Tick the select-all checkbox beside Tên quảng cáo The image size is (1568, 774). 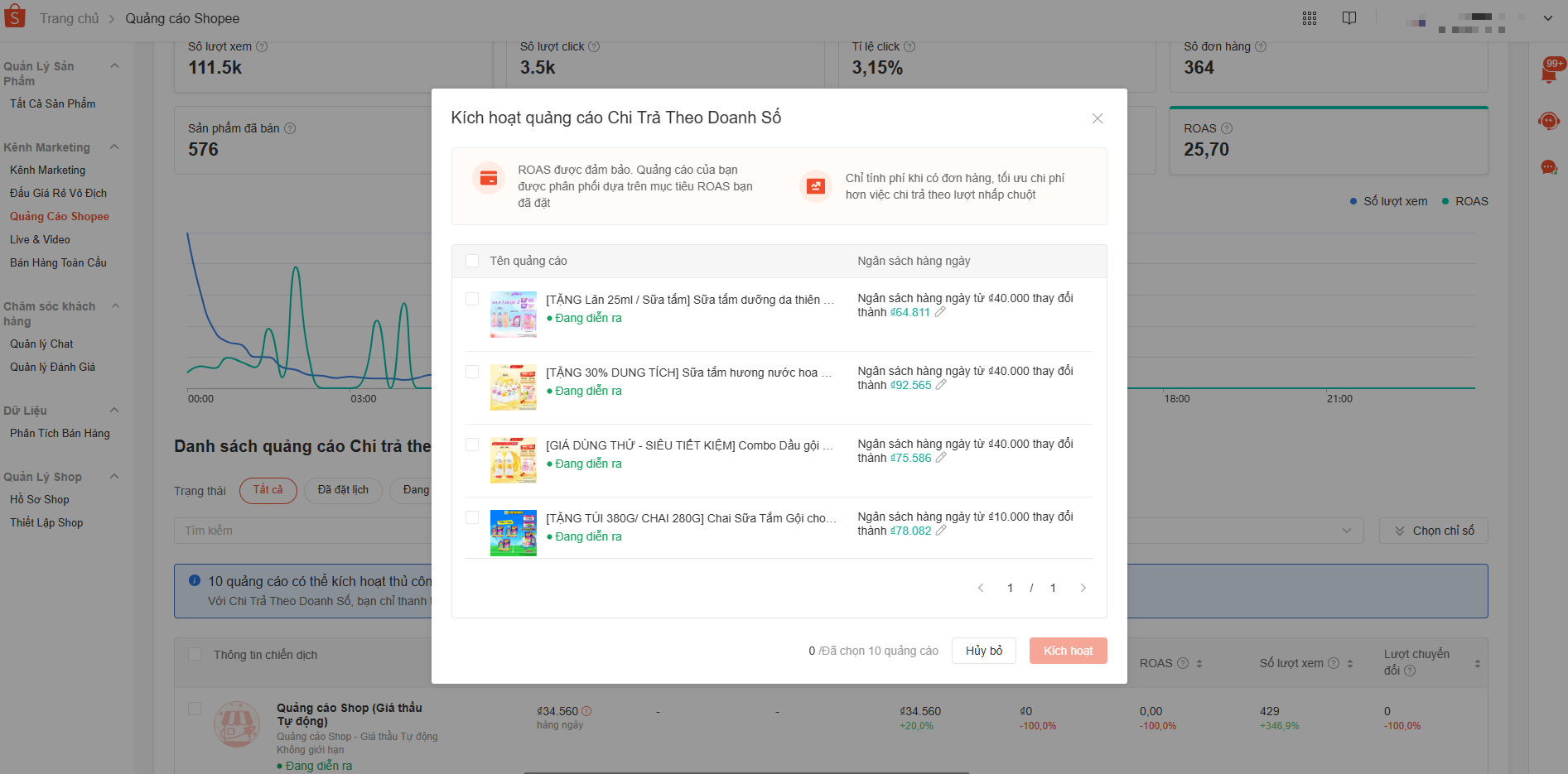pyautogui.click(x=472, y=261)
